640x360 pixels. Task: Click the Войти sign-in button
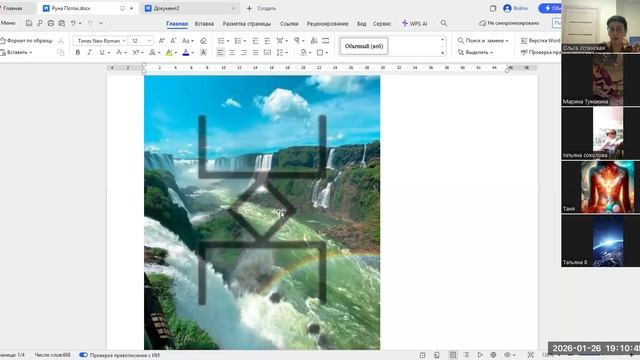pos(516,8)
